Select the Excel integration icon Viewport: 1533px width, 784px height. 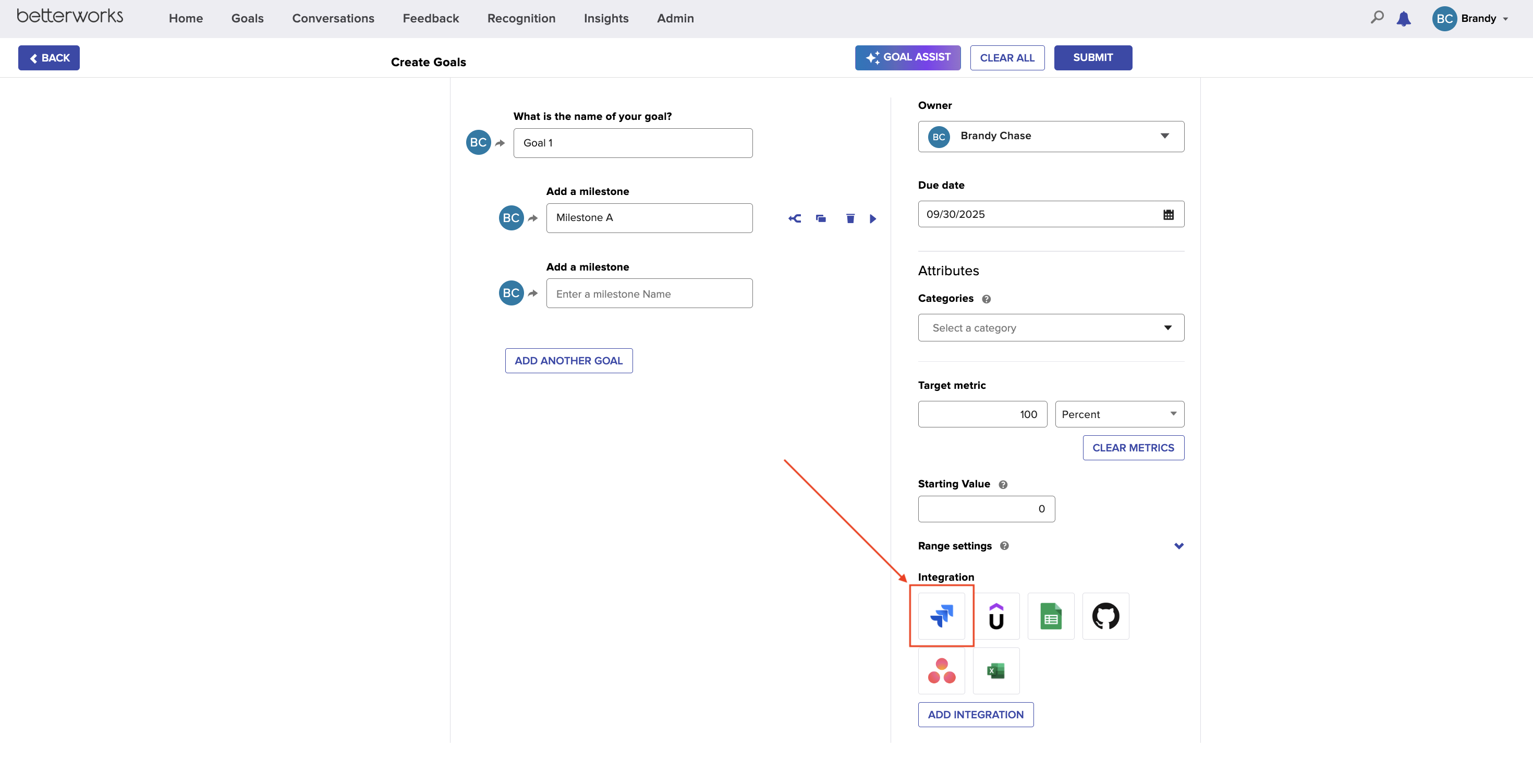(995, 670)
